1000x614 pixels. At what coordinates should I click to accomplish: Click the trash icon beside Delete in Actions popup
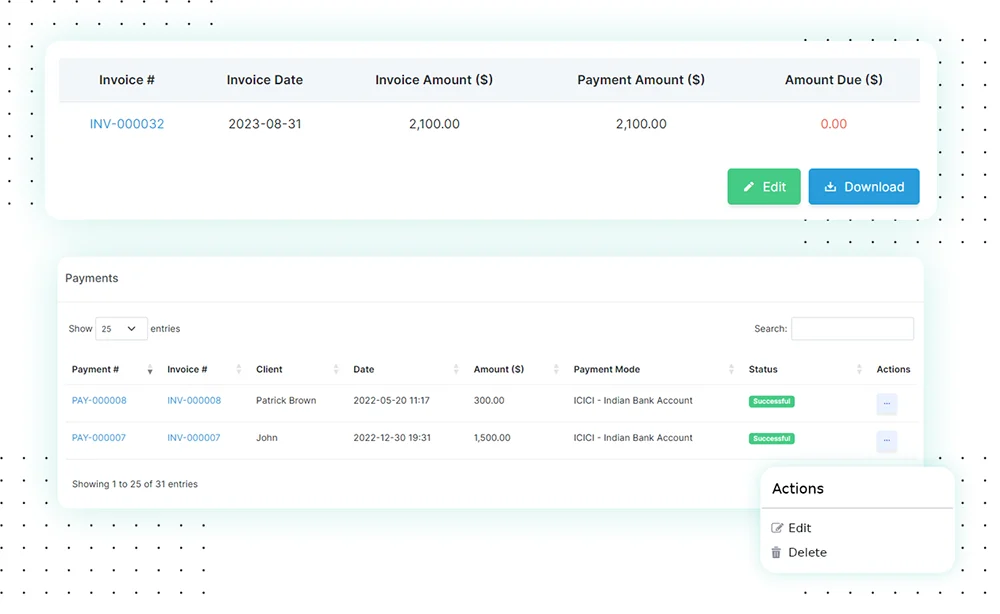tap(776, 552)
